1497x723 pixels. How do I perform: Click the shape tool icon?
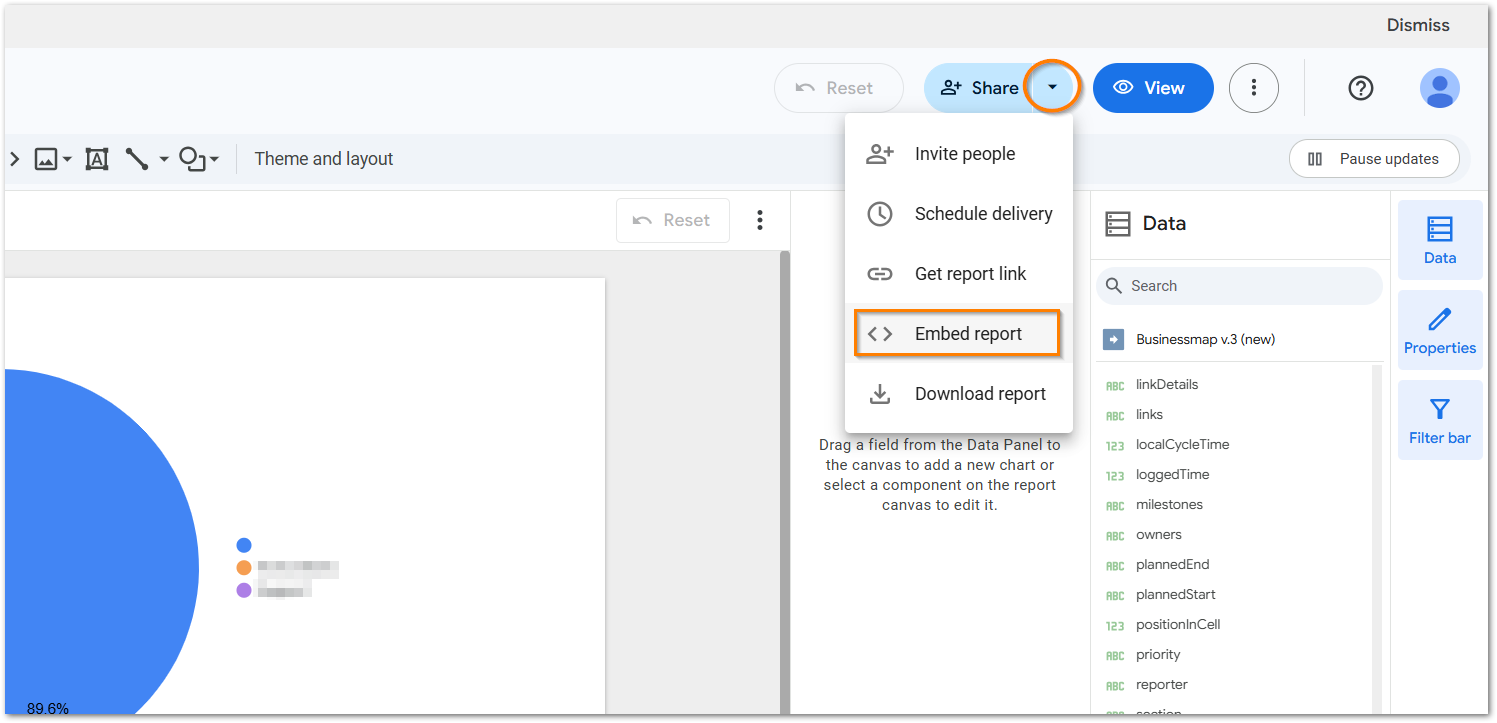(x=191, y=159)
